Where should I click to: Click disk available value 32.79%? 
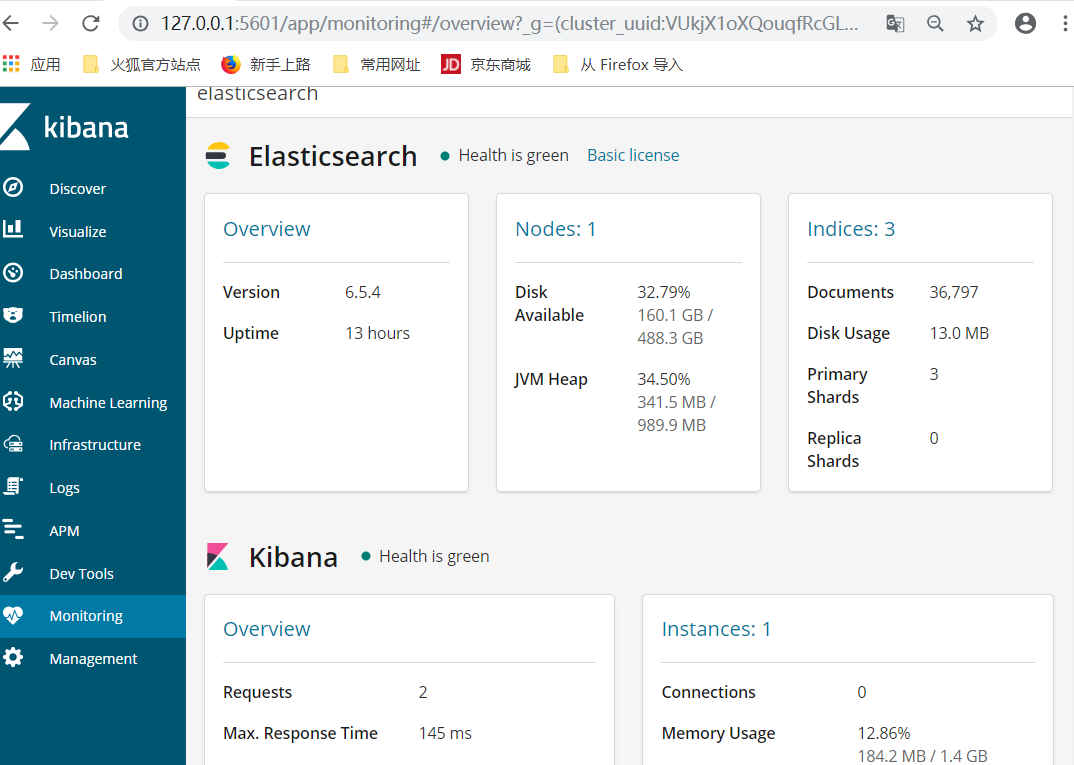664,292
